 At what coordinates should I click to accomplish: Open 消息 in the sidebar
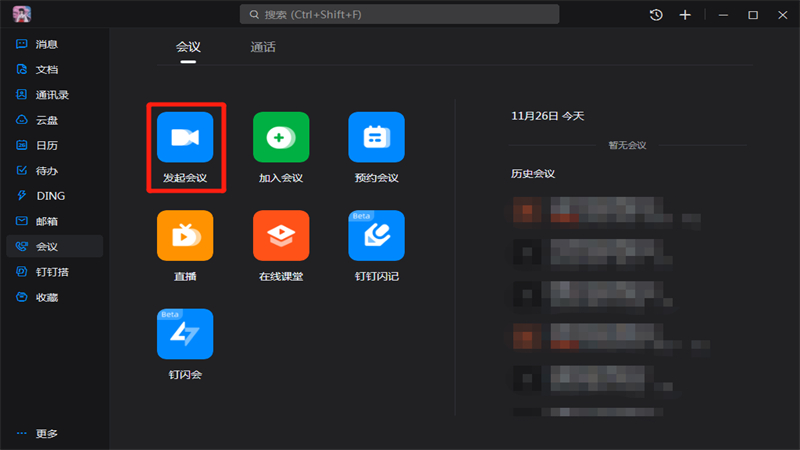point(55,44)
